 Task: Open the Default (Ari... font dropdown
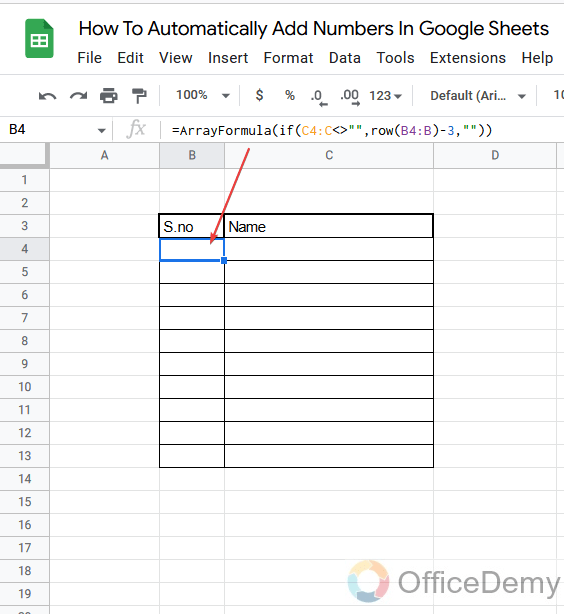(478, 96)
